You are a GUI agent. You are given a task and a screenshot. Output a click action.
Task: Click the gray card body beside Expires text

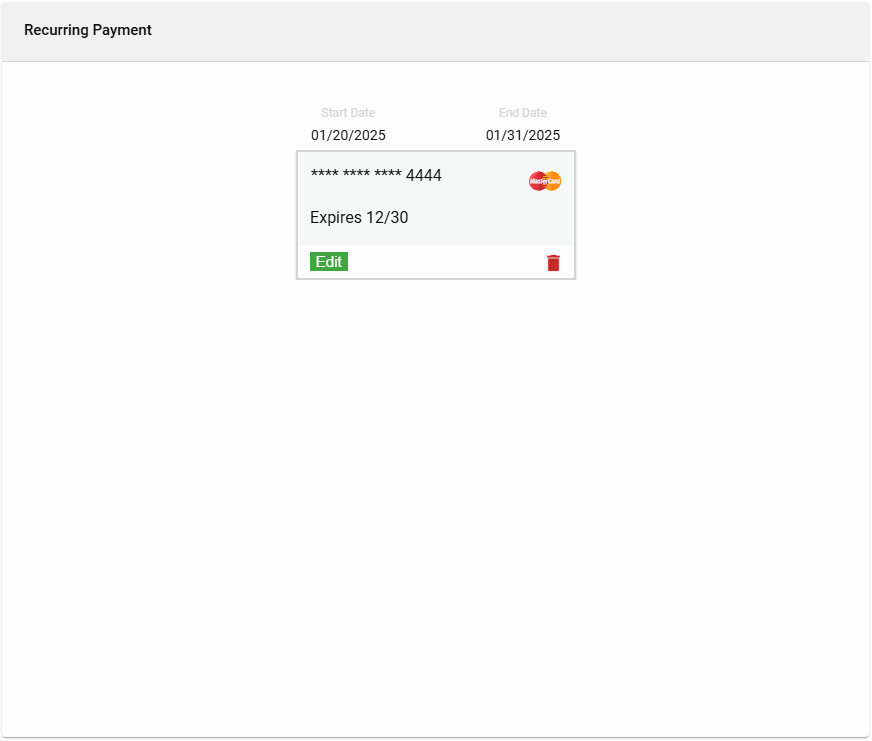coord(490,218)
